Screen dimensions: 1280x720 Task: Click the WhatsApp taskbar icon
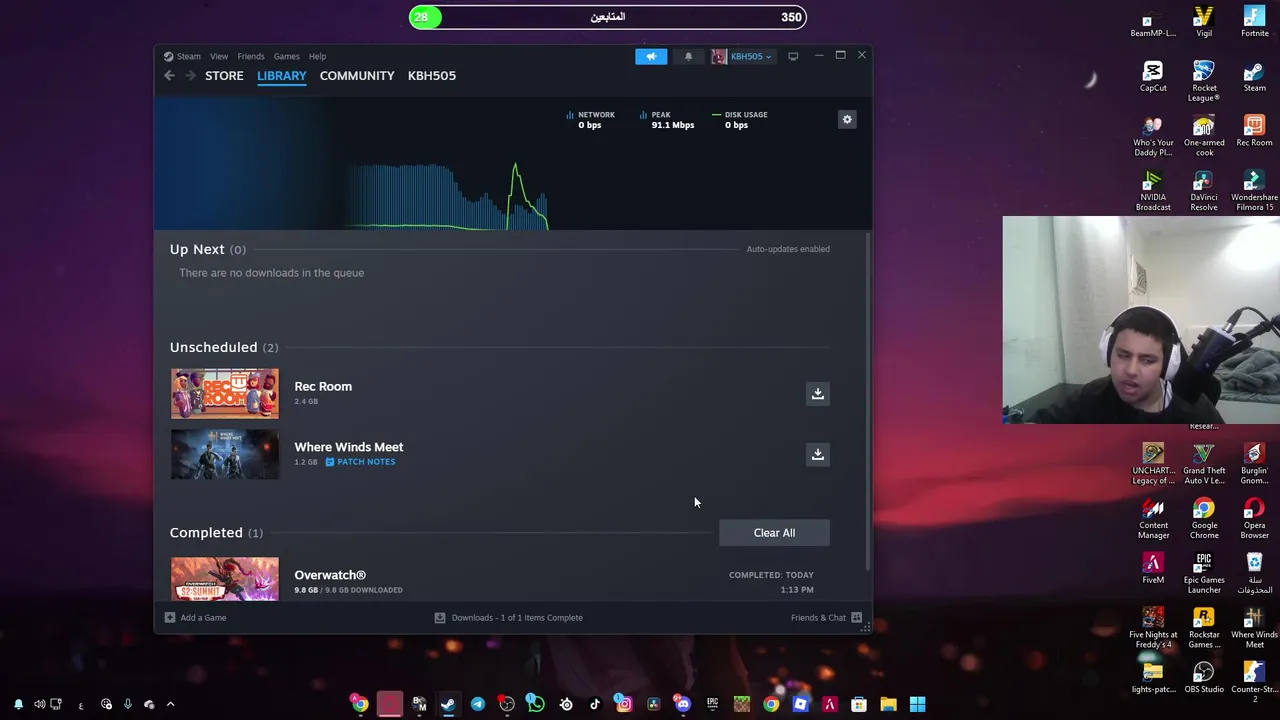pos(535,704)
